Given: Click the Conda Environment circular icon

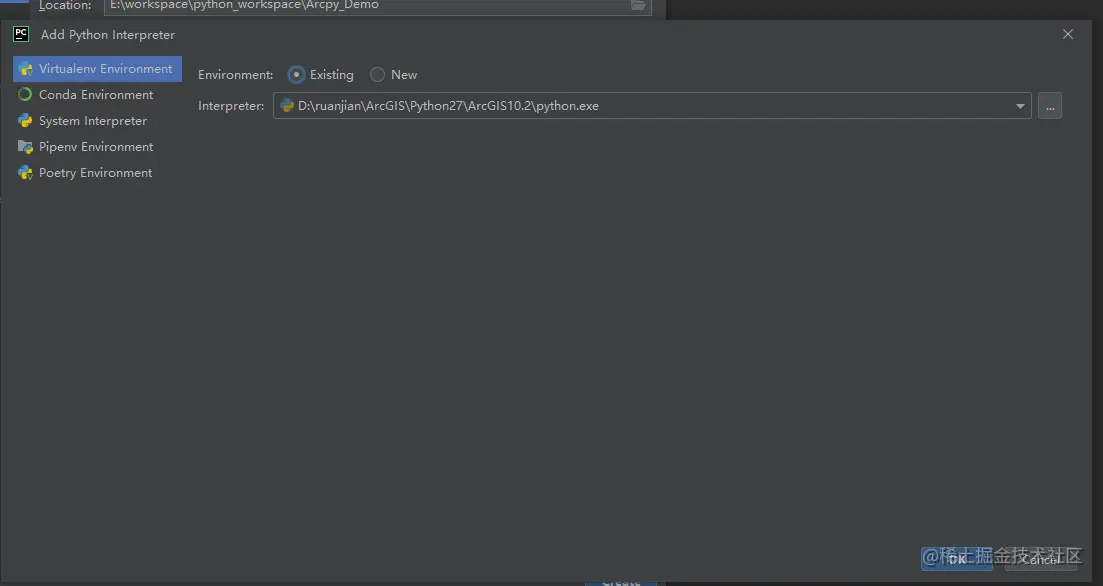Looking at the screenshot, I should [25, 94].
